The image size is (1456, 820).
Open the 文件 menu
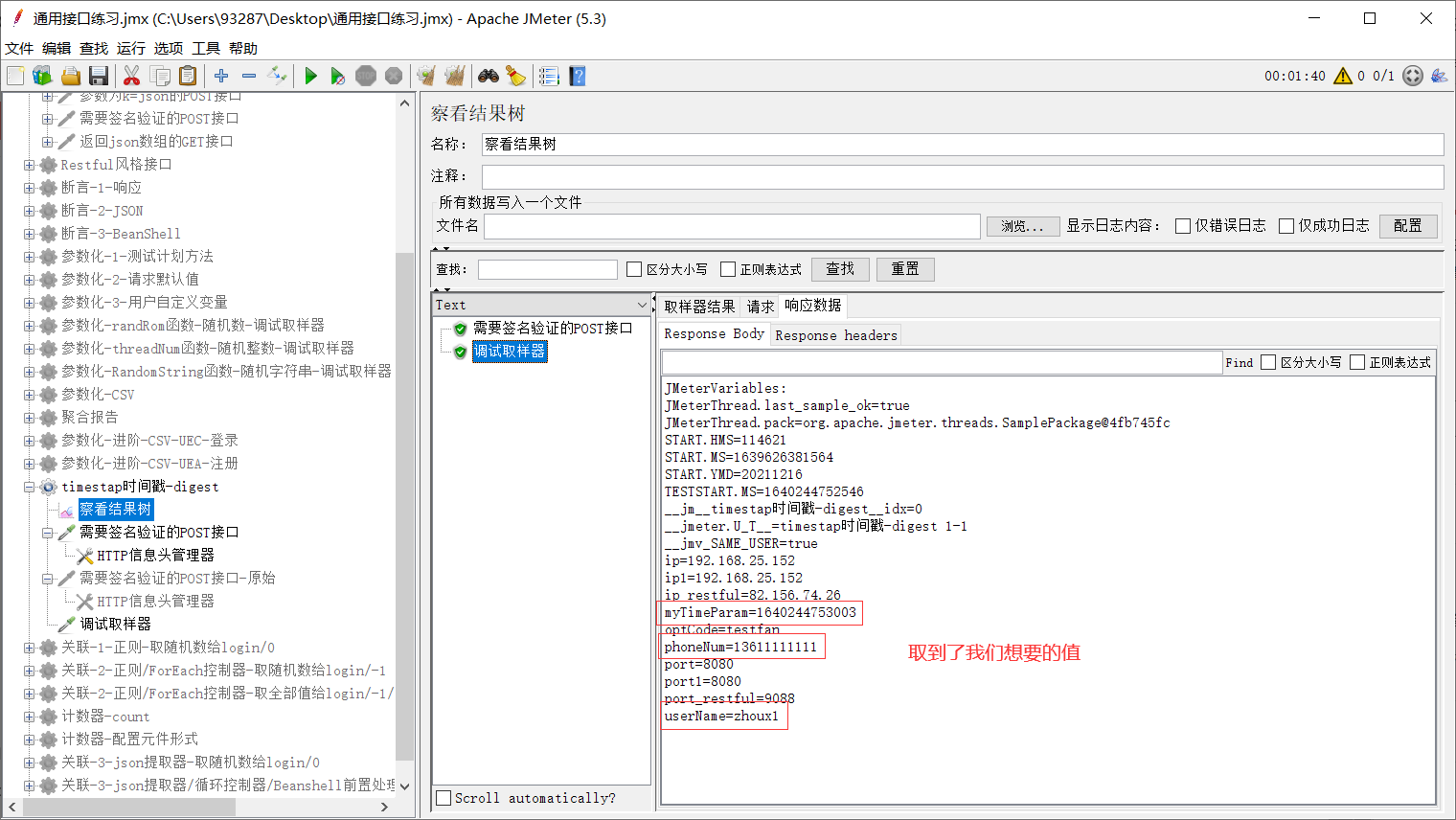point(19,48)
